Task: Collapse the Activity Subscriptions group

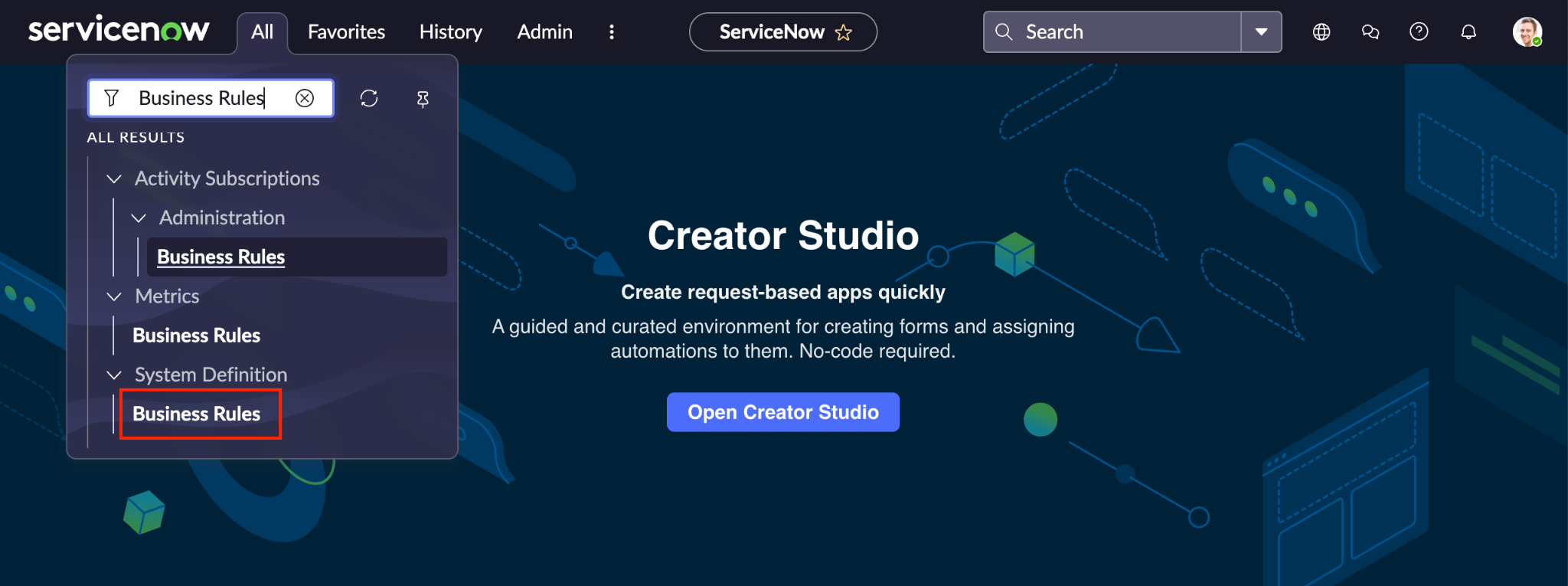Action: point(114,178)
